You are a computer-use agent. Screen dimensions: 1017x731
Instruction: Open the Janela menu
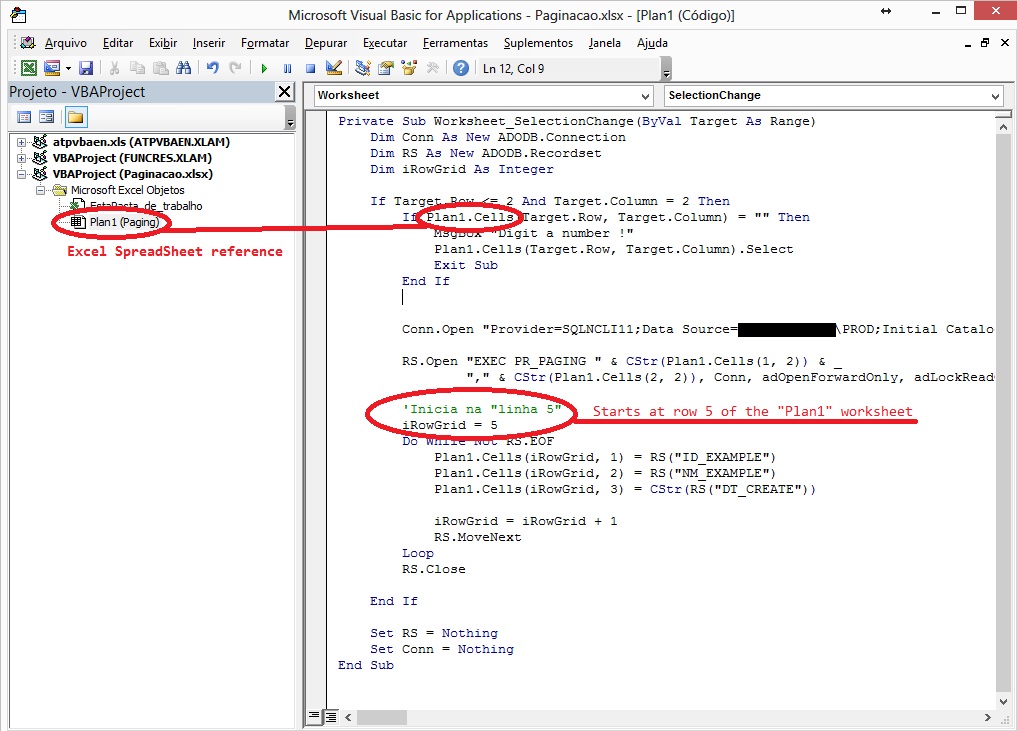(605, 43)
